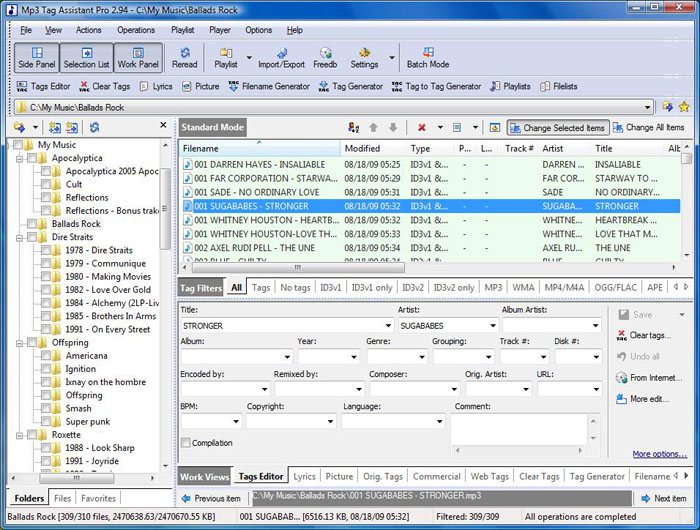Open the Import/Export tool

[x=281, y=57]
